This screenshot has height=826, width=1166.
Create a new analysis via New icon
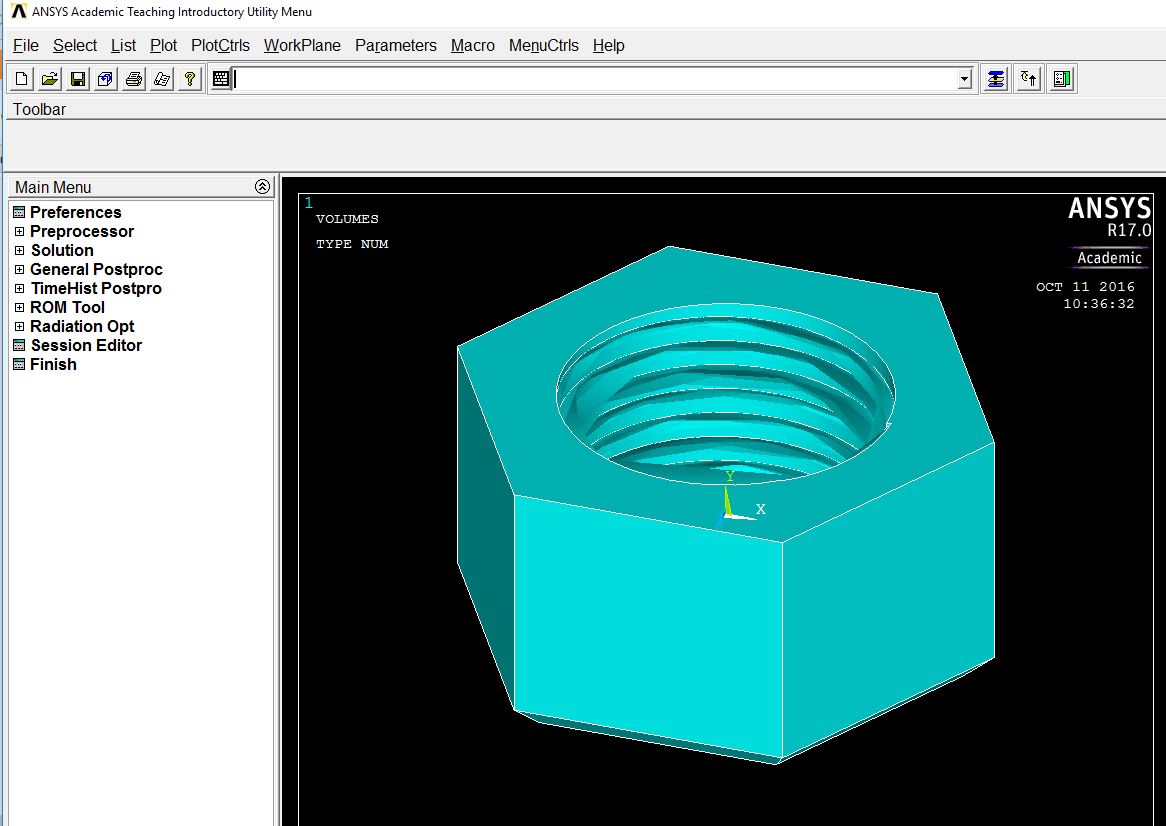[20, 78]
